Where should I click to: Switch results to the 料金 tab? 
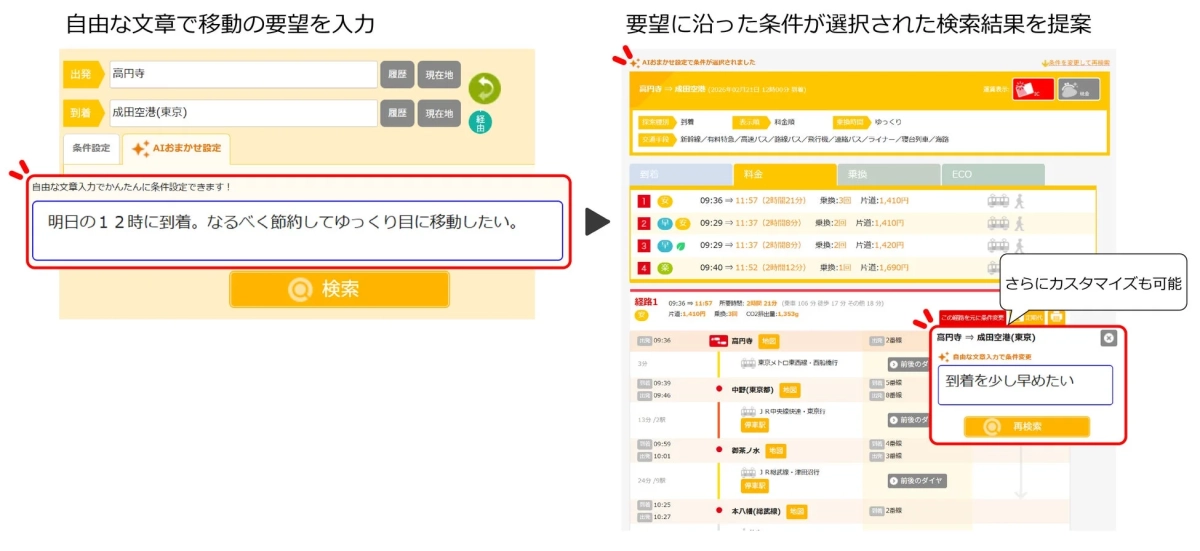click(x=785, y=174)
